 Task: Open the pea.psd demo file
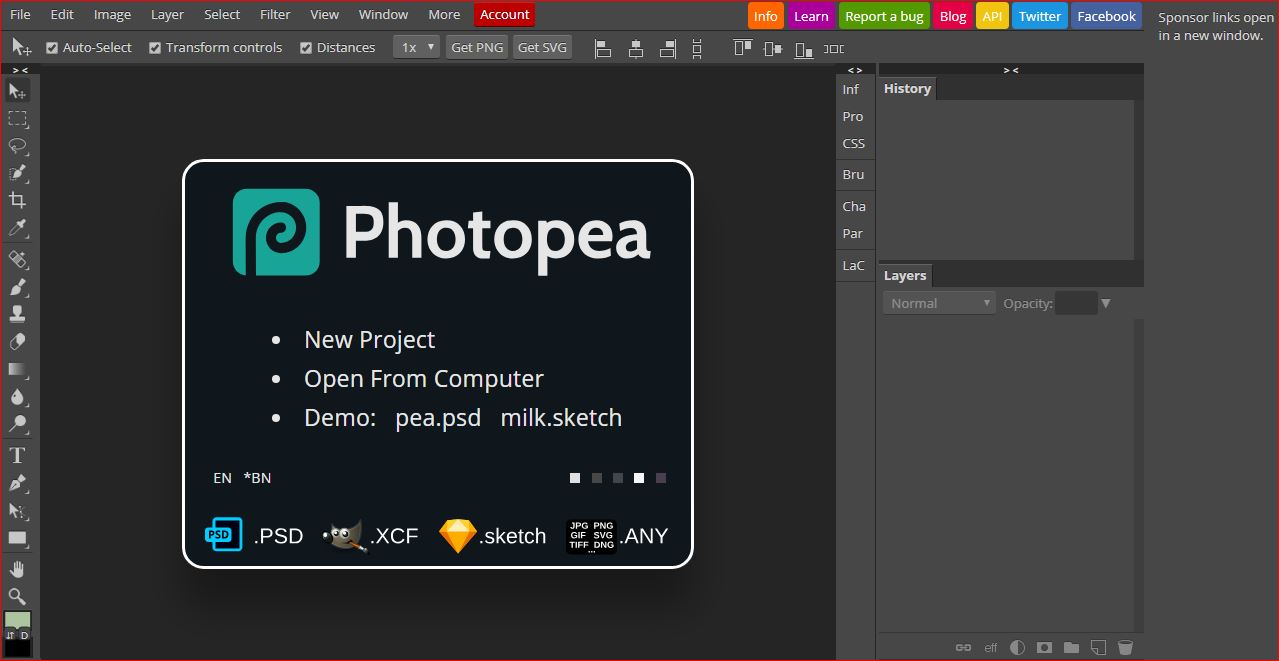437,418
